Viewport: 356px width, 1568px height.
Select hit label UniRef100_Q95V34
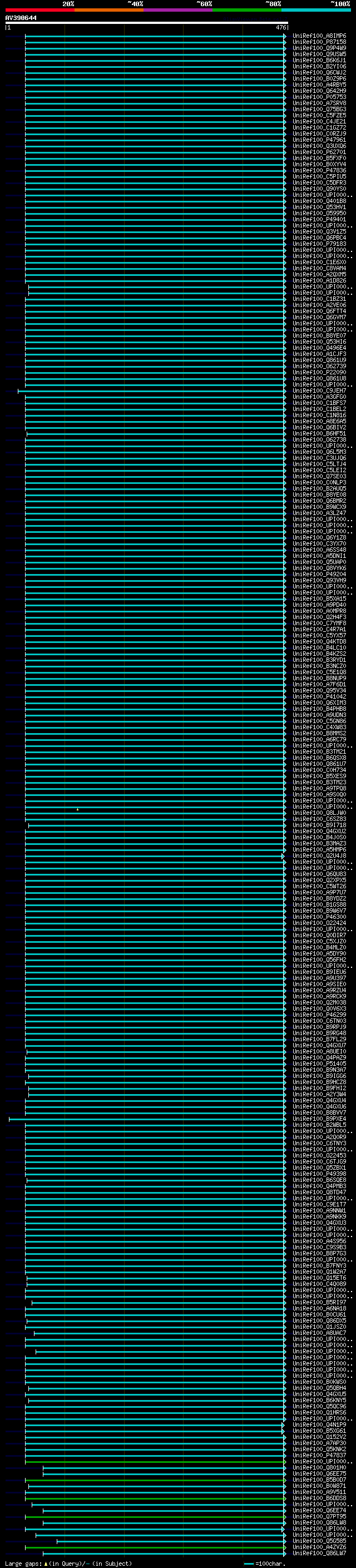click(x=319, y=690)
